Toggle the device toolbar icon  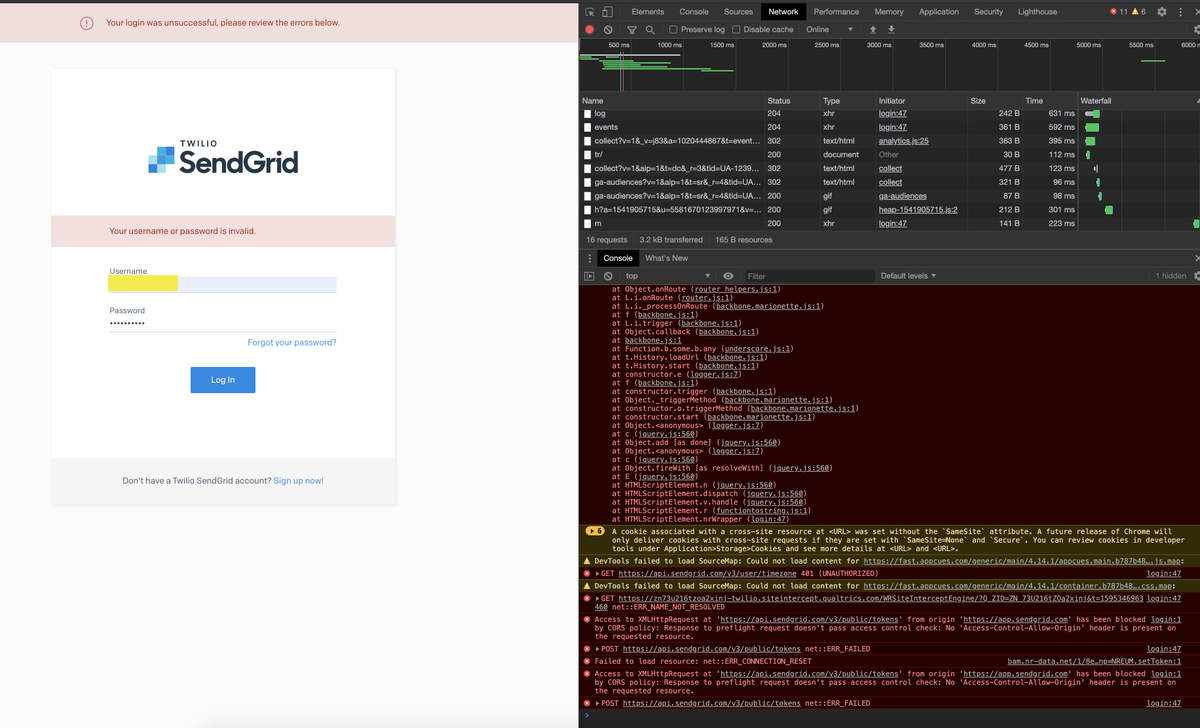(x=608, y=12)
